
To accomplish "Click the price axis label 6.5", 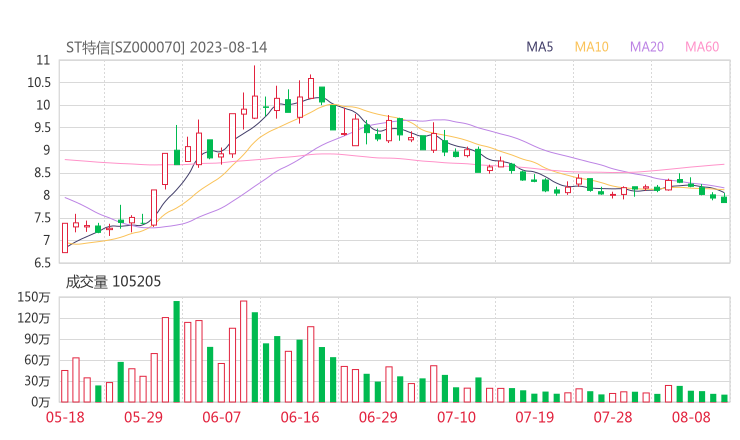I will [x=41, y=263].
